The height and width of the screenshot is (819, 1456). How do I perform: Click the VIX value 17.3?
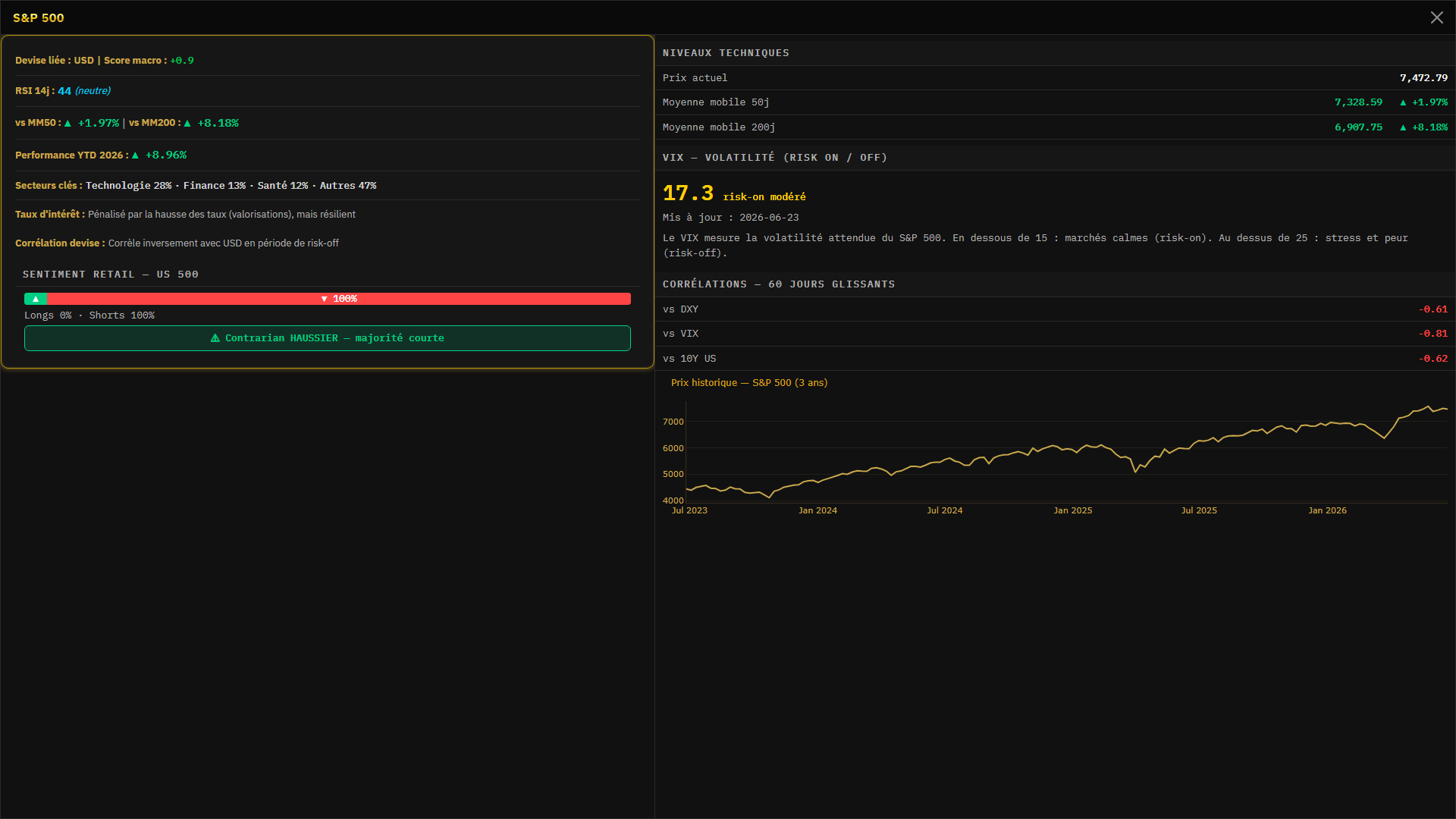click(688, 193)
